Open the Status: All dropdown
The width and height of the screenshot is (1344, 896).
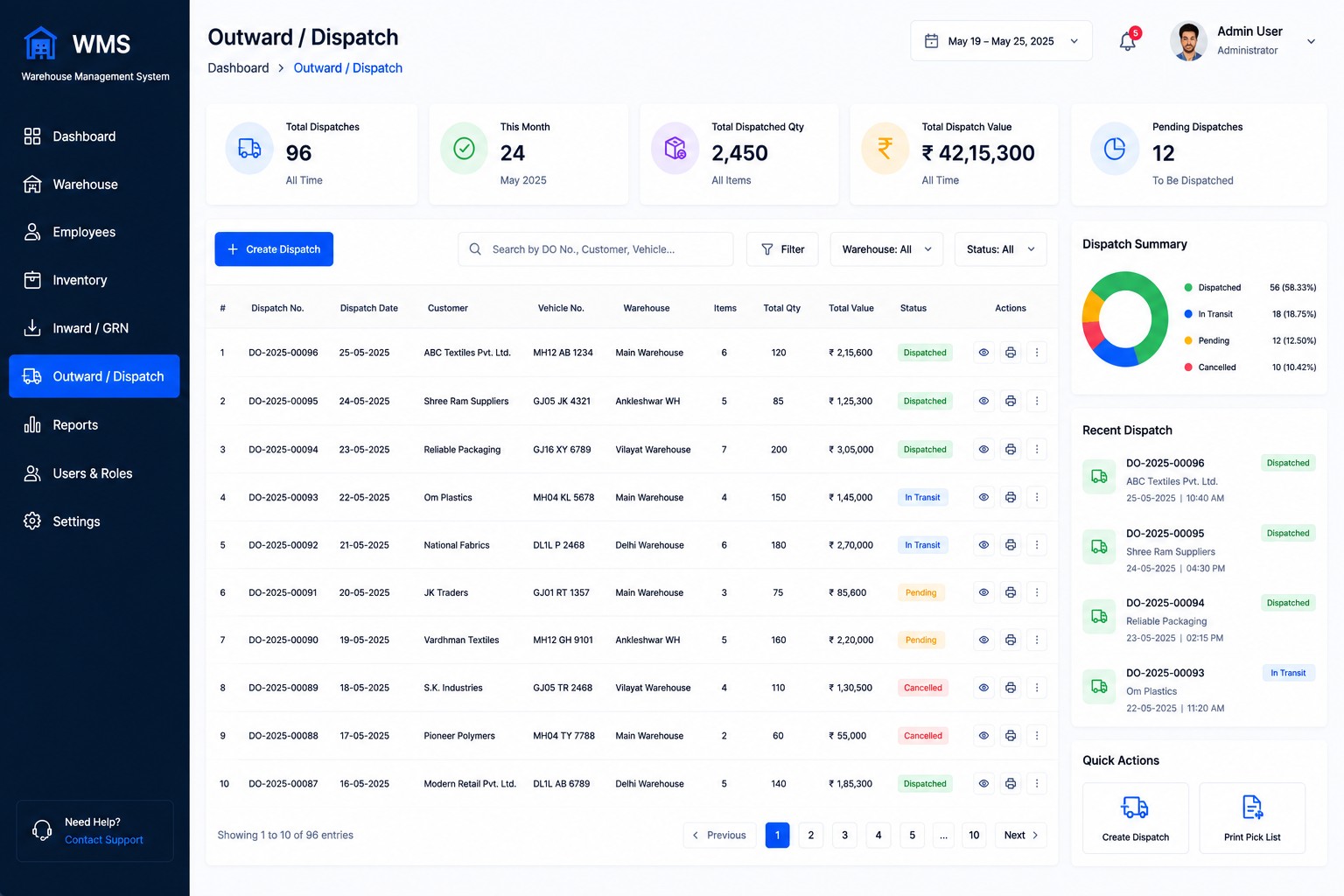point(1000,249)
